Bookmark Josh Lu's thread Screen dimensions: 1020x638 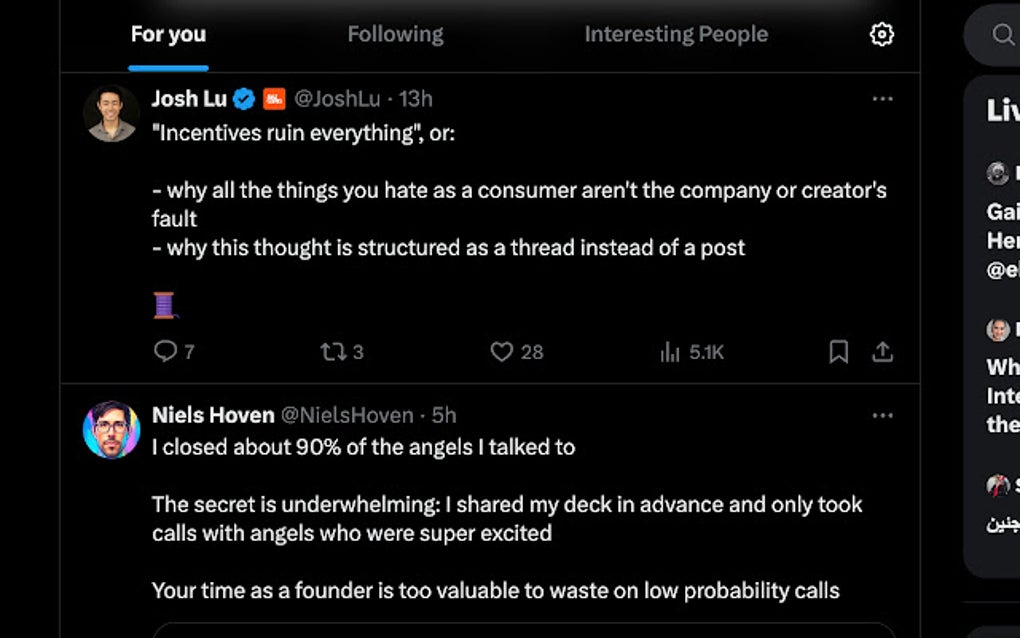(x=839, y=352)
